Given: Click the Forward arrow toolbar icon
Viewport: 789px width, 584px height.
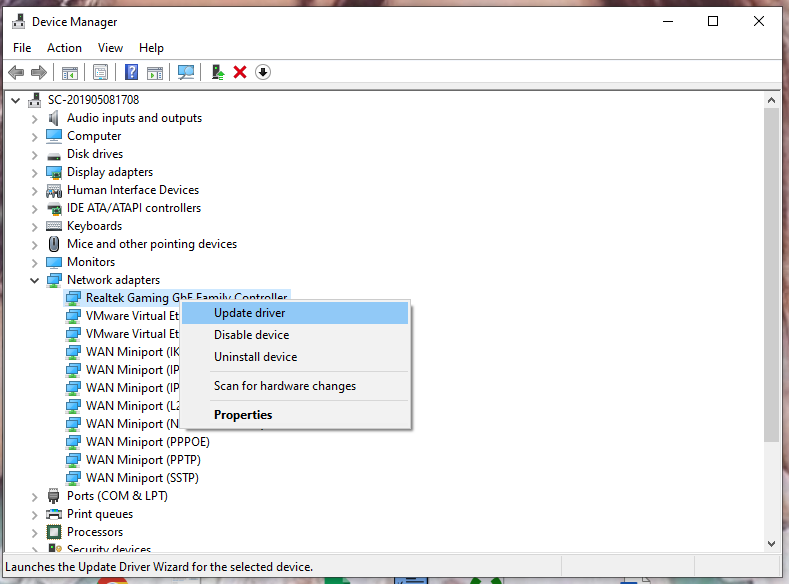Looking at the screenshot, I should [39, 72].
